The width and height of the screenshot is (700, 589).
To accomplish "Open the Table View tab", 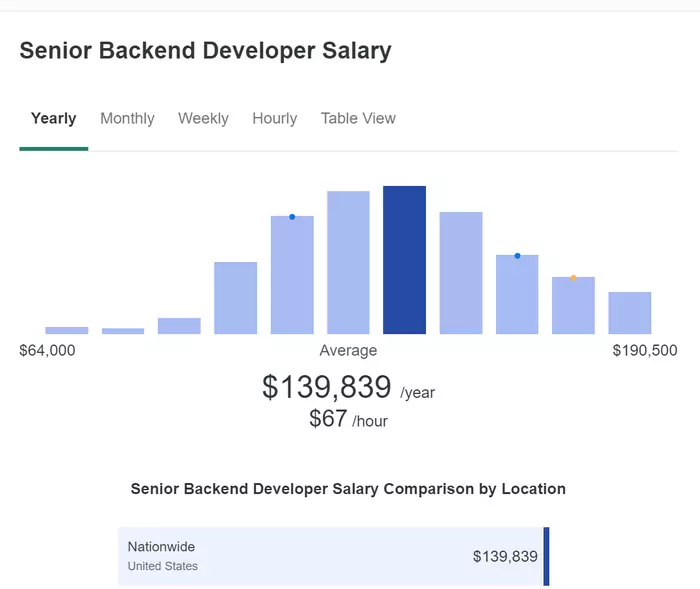I will pos(358,119).
